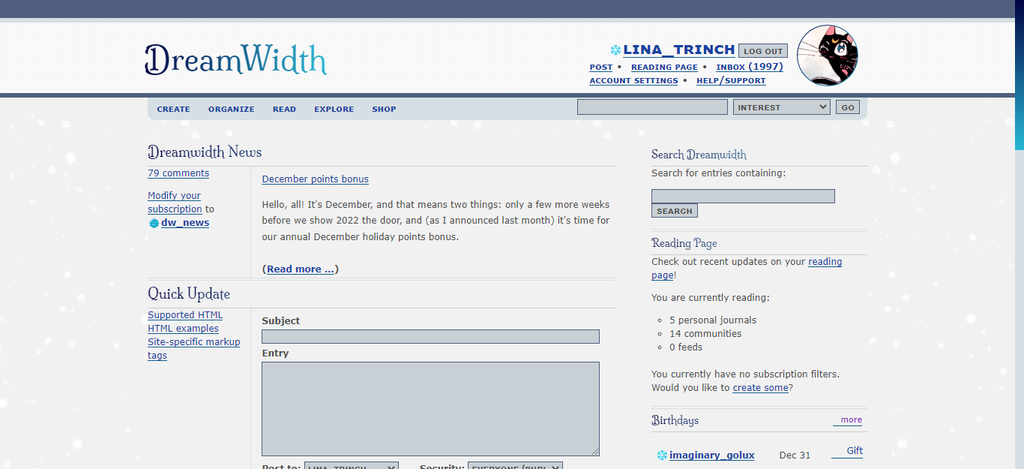The image size is (1024, 469).
Task: Click the snowflake icon beside imaginary_golux
Action: click(662, 455)
